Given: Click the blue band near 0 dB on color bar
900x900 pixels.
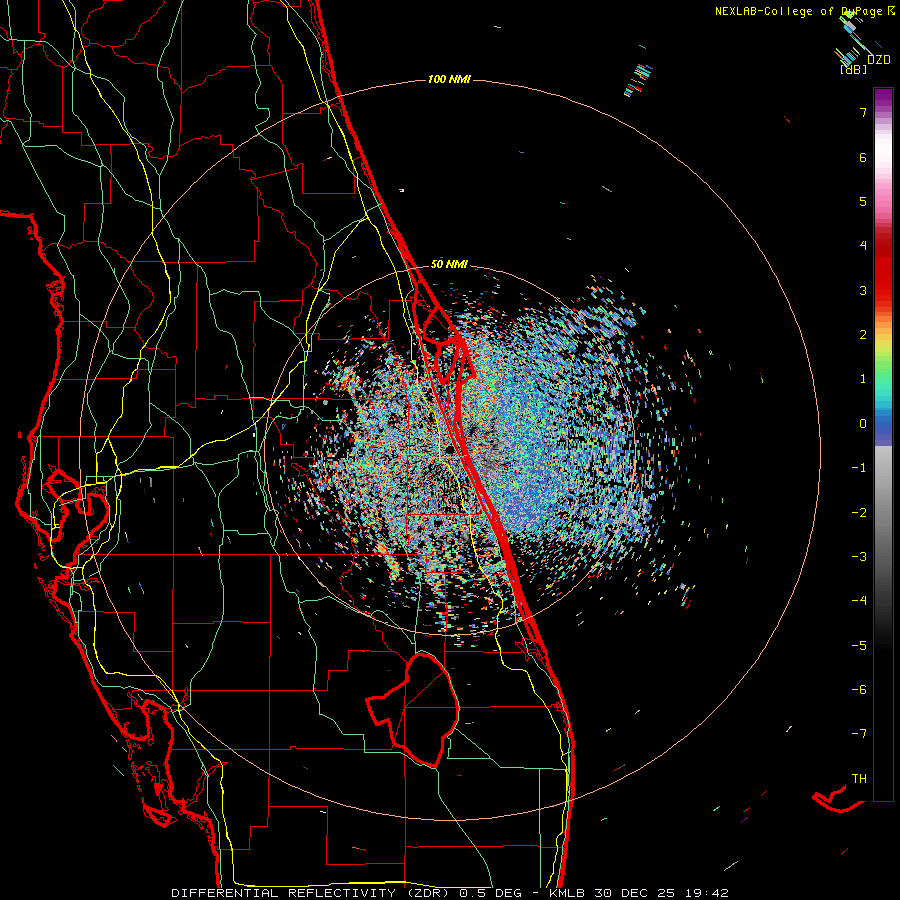Looking at the screenshot, I should click(883, 425).
